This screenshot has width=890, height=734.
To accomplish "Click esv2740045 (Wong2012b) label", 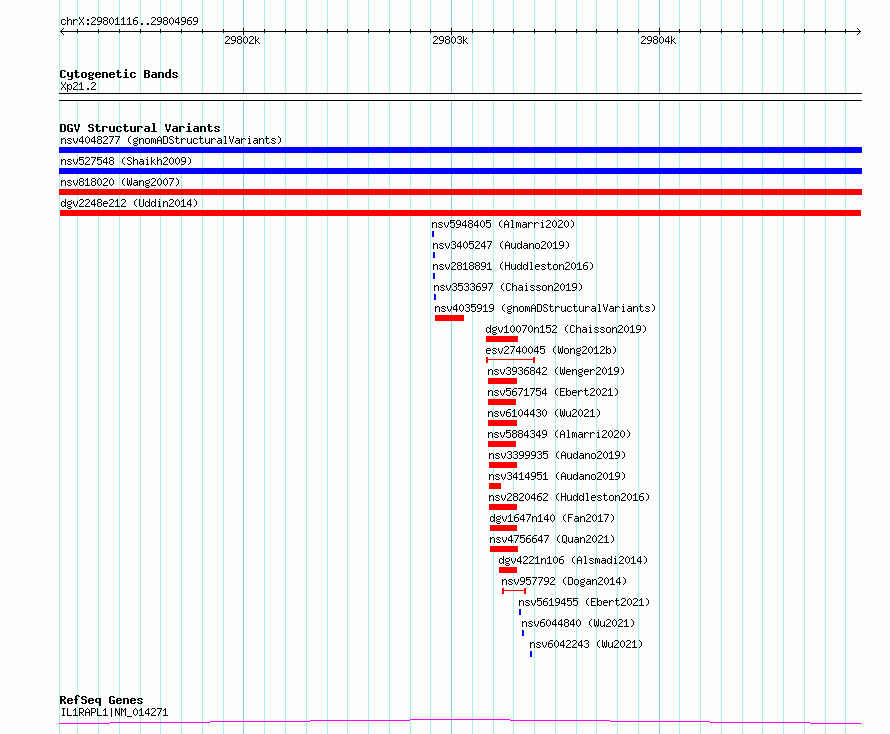I will (x=551, y=350).
